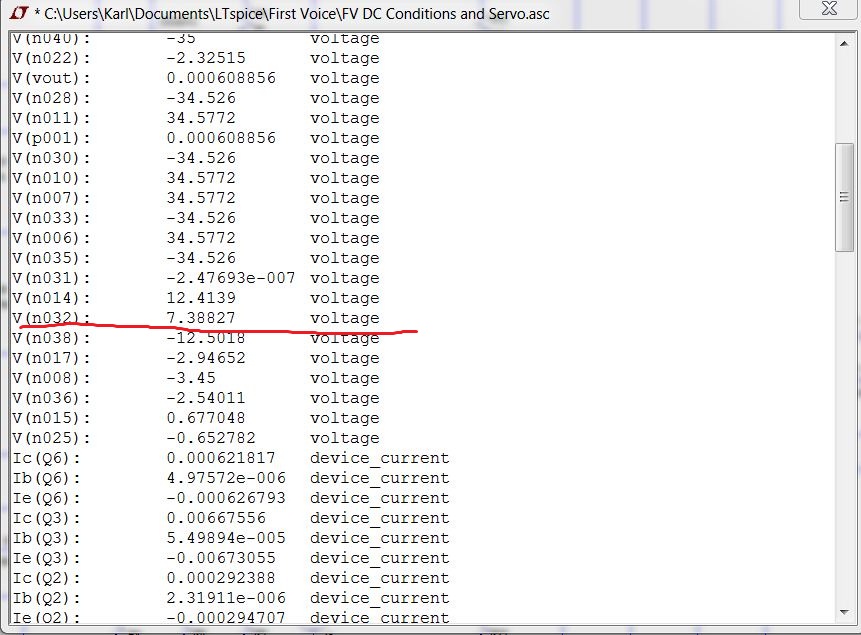Select the V(n011) row label
Screen dimensions: 861x635
51,118
